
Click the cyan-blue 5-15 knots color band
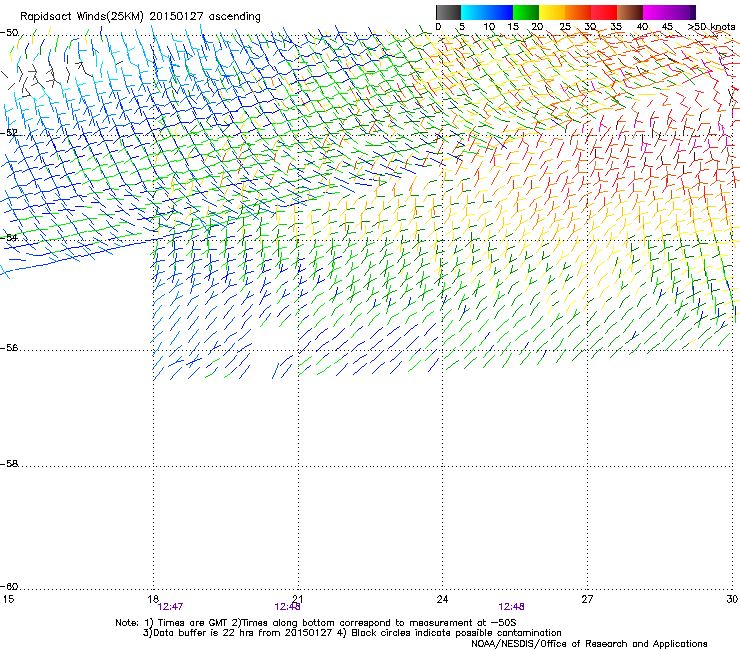487,12
